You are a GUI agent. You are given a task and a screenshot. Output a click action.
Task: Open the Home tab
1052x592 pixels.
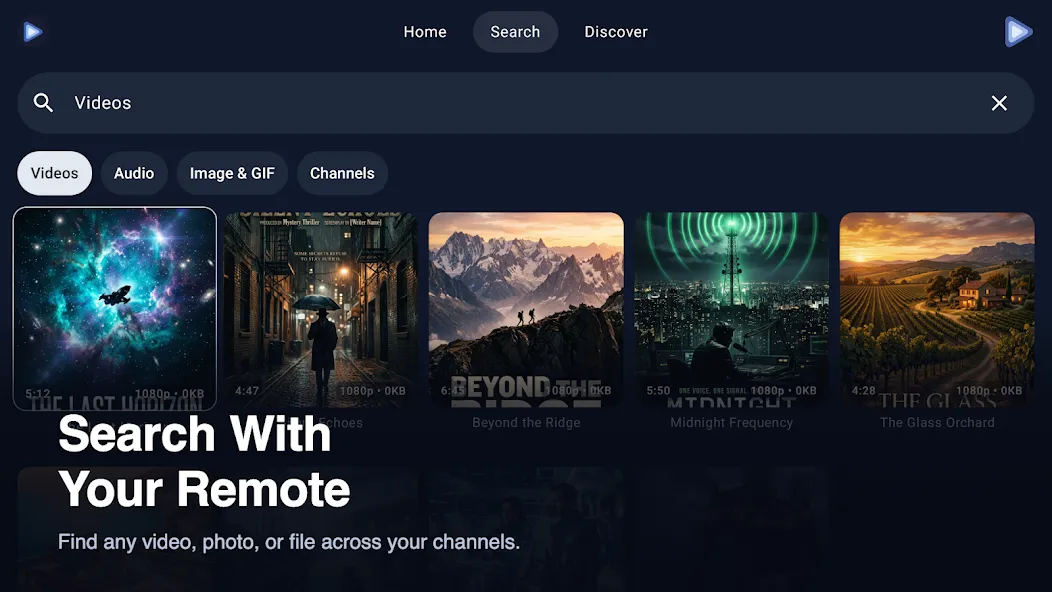(425, 32)
